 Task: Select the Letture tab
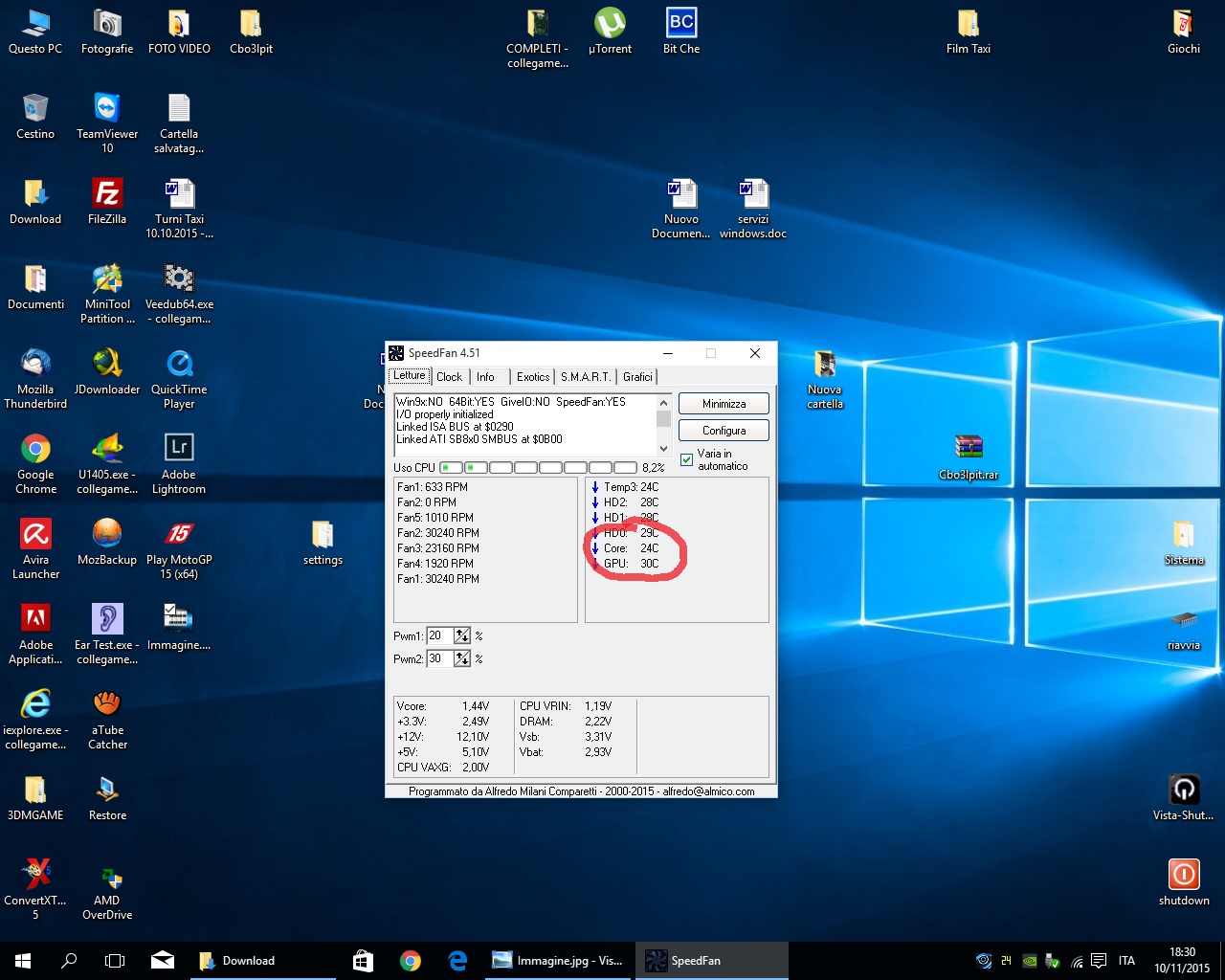click(409, 375)
